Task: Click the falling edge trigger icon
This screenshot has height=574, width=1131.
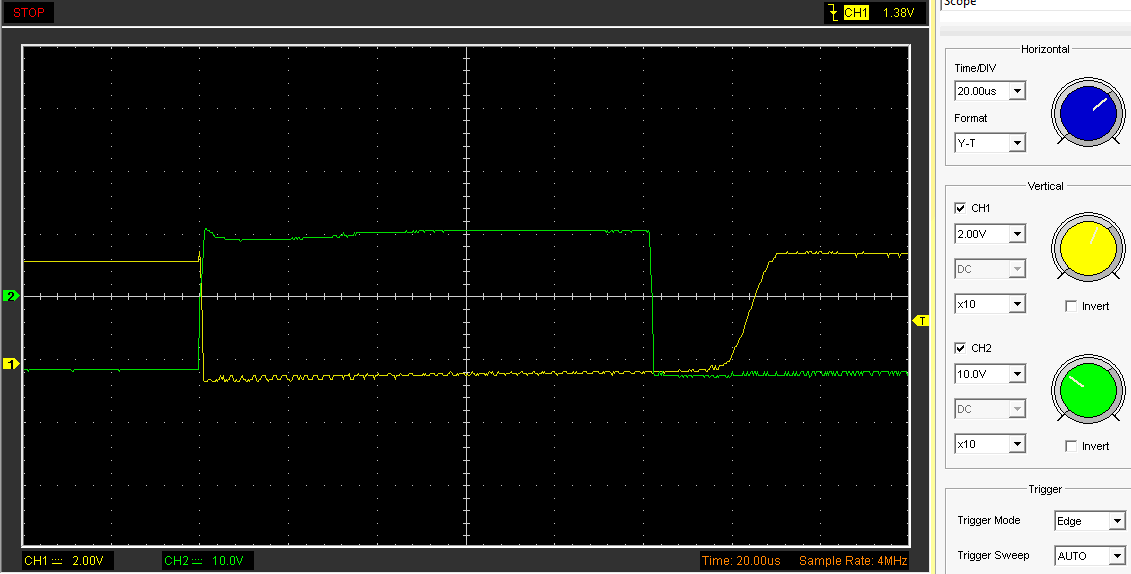Action: (x=834, y=12)
